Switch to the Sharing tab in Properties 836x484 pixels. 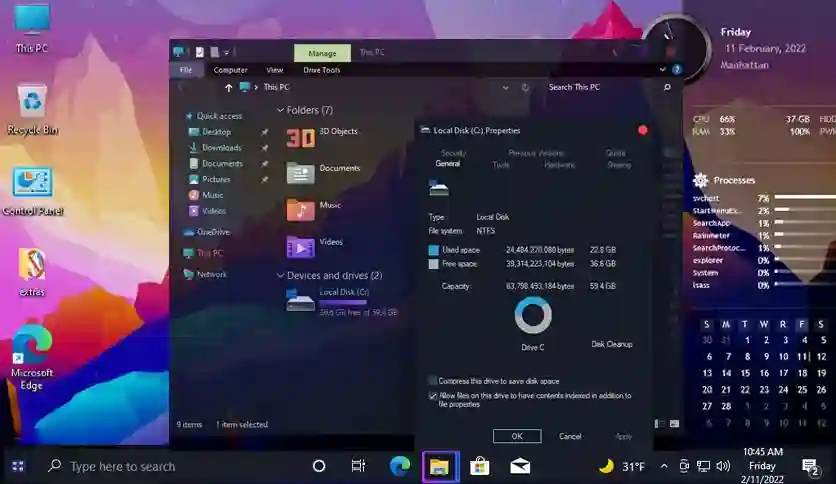(619, 165)
